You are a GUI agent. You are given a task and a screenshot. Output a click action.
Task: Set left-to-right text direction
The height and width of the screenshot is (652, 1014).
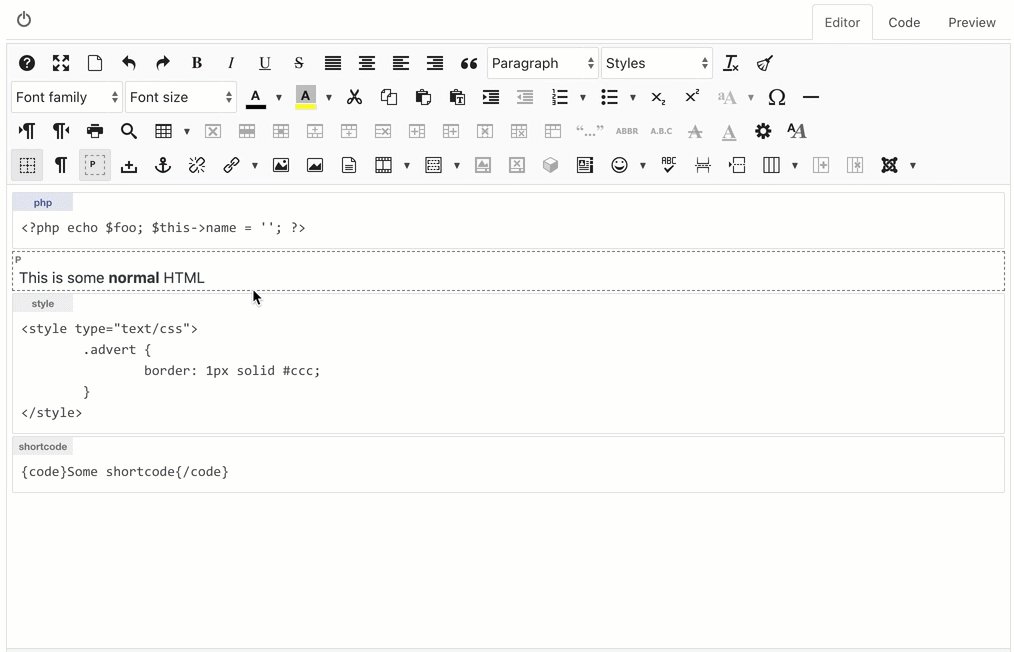(x=27, y=131)
